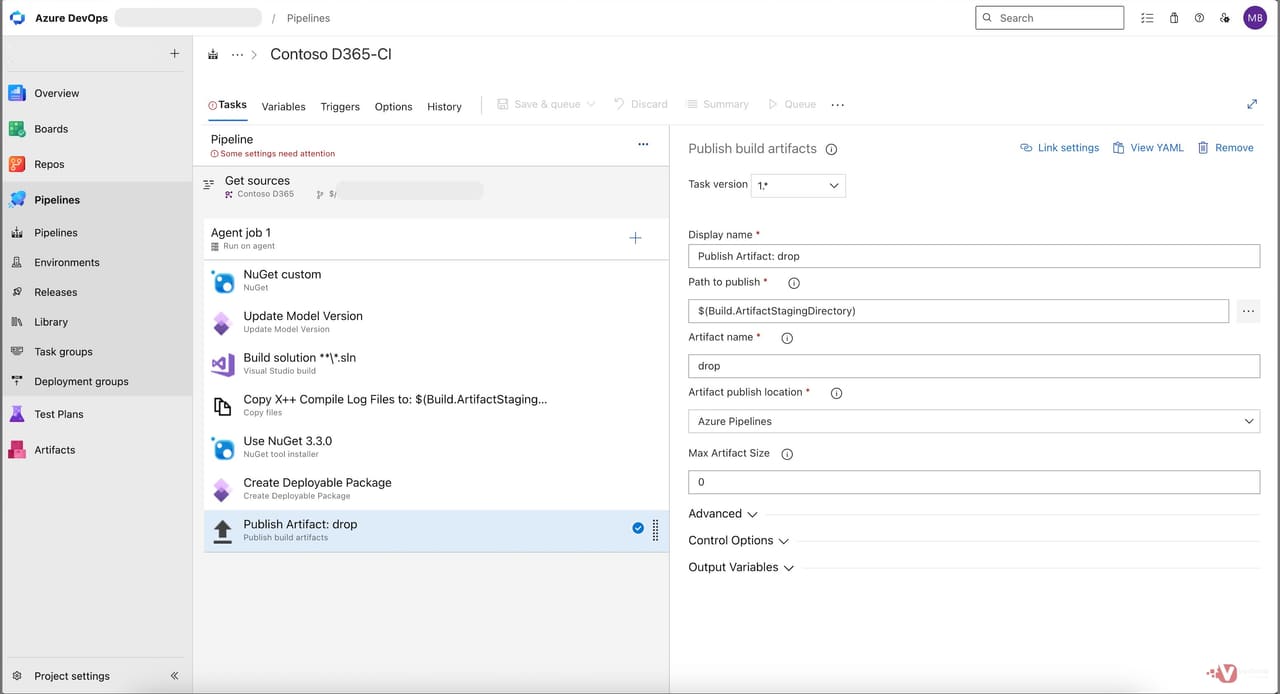
Task: Remove the selected task
Action: pyautogui.click(x=1225, y=148)
